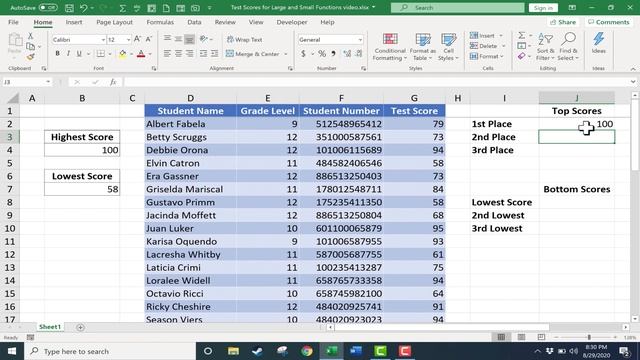The image size is (640, 360).
Task: Select cell containing Debbie Orona
Action: pos(190,150)
